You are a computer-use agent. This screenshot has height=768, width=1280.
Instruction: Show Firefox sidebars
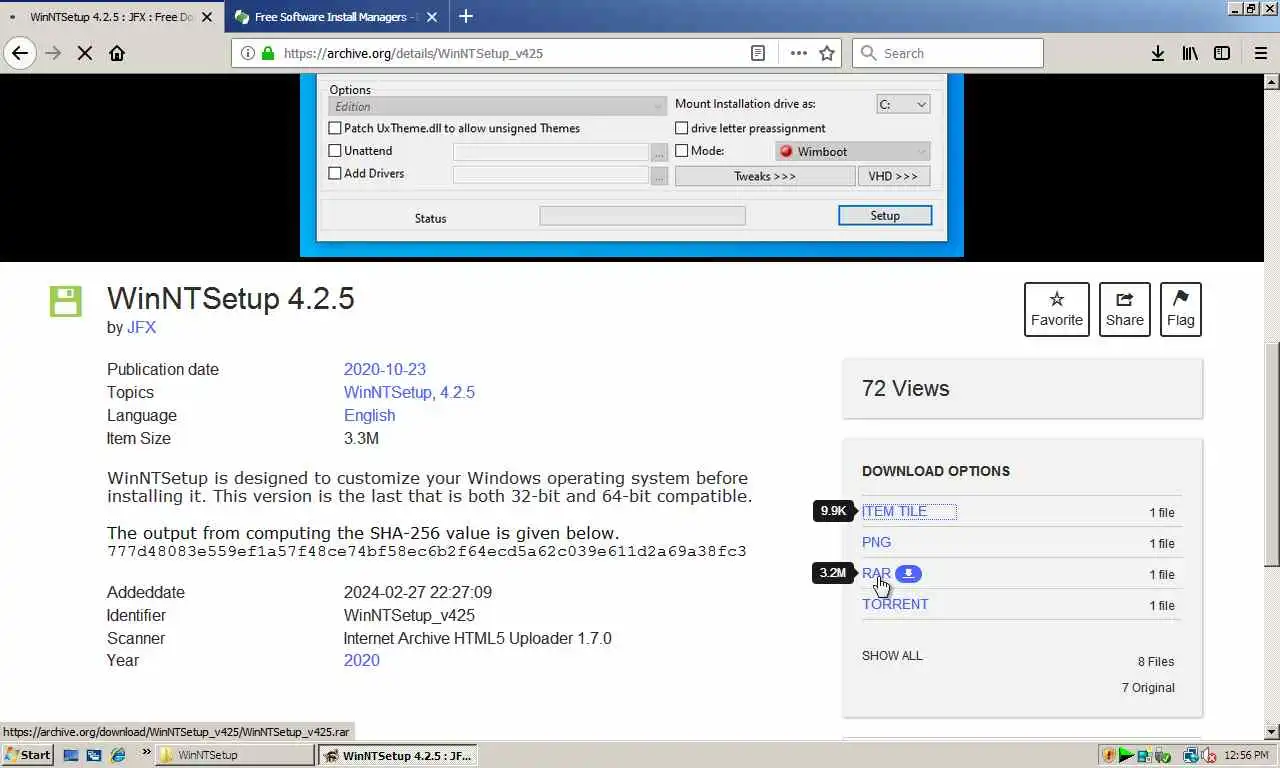(x=1221, y=53)
